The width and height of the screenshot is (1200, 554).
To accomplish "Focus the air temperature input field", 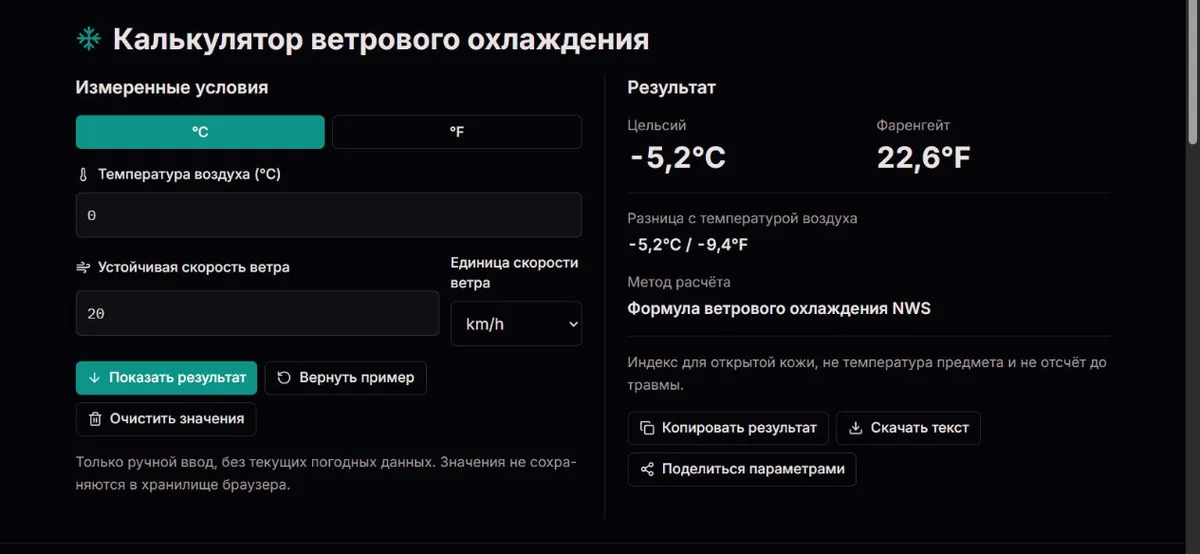I will point(329,215).
